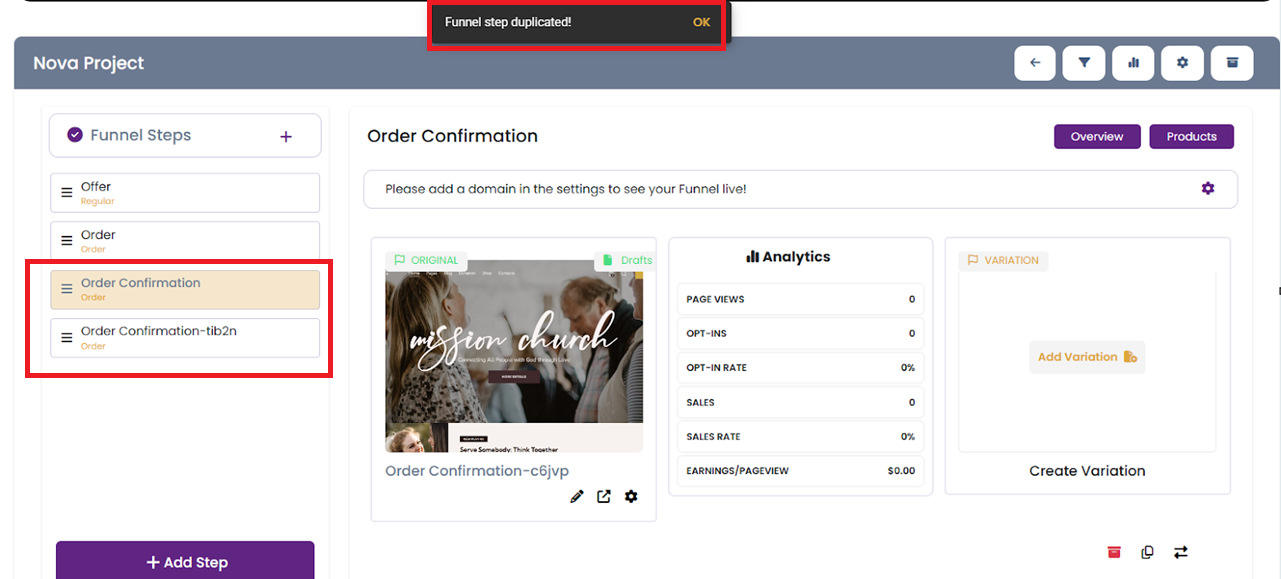Open page preview in new window icon
1281x579 pixels.
pyautogui.click(x=604, y=497)
